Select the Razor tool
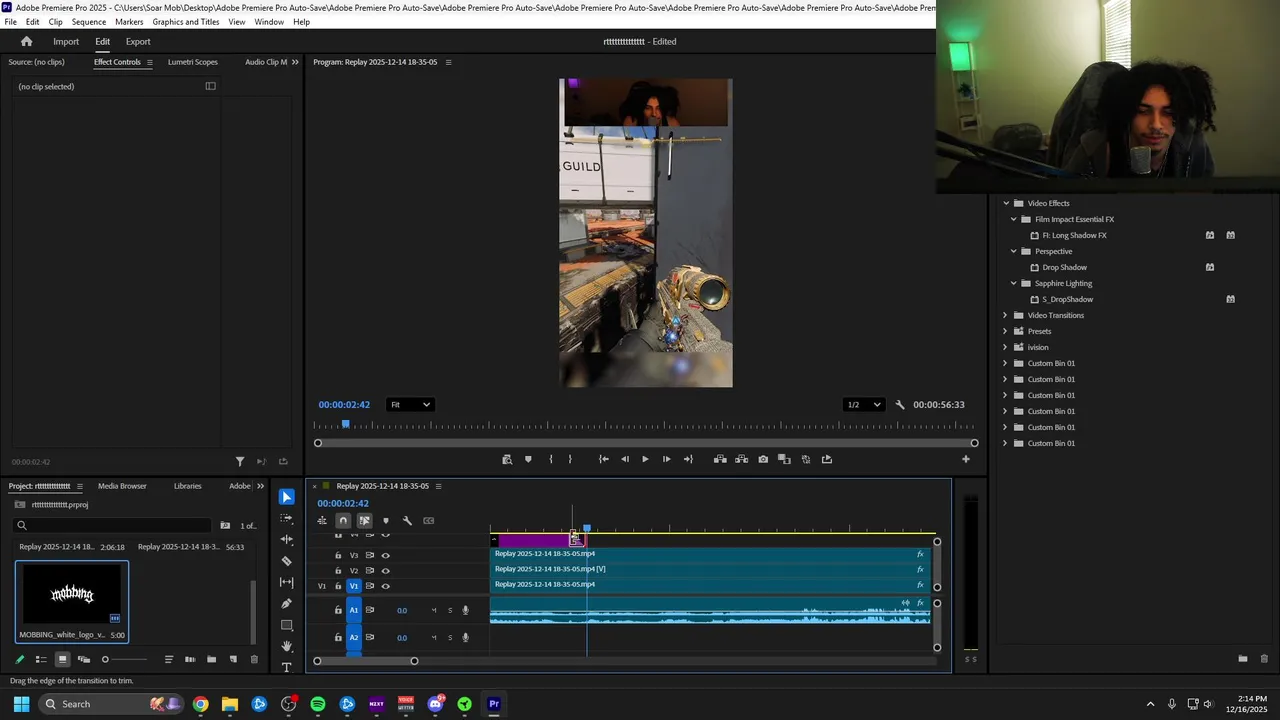The height and width of the screenshot is (720, 1280). coord(287,561)
